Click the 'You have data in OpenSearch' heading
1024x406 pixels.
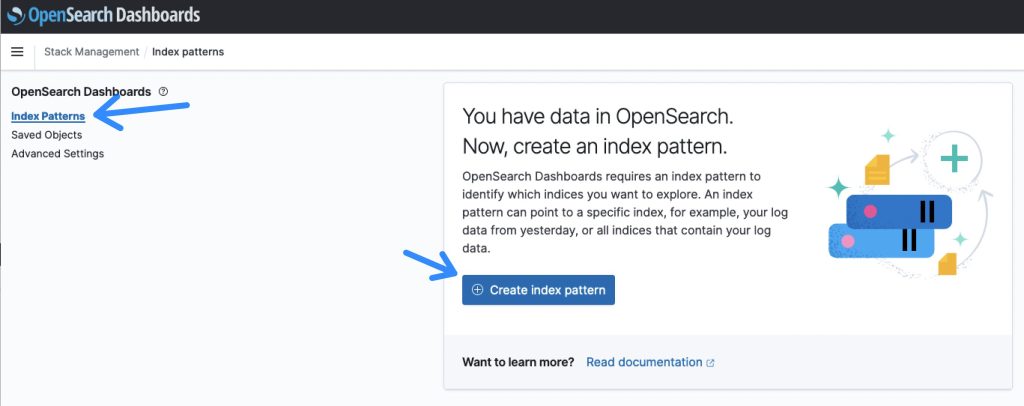click(598, 116)
